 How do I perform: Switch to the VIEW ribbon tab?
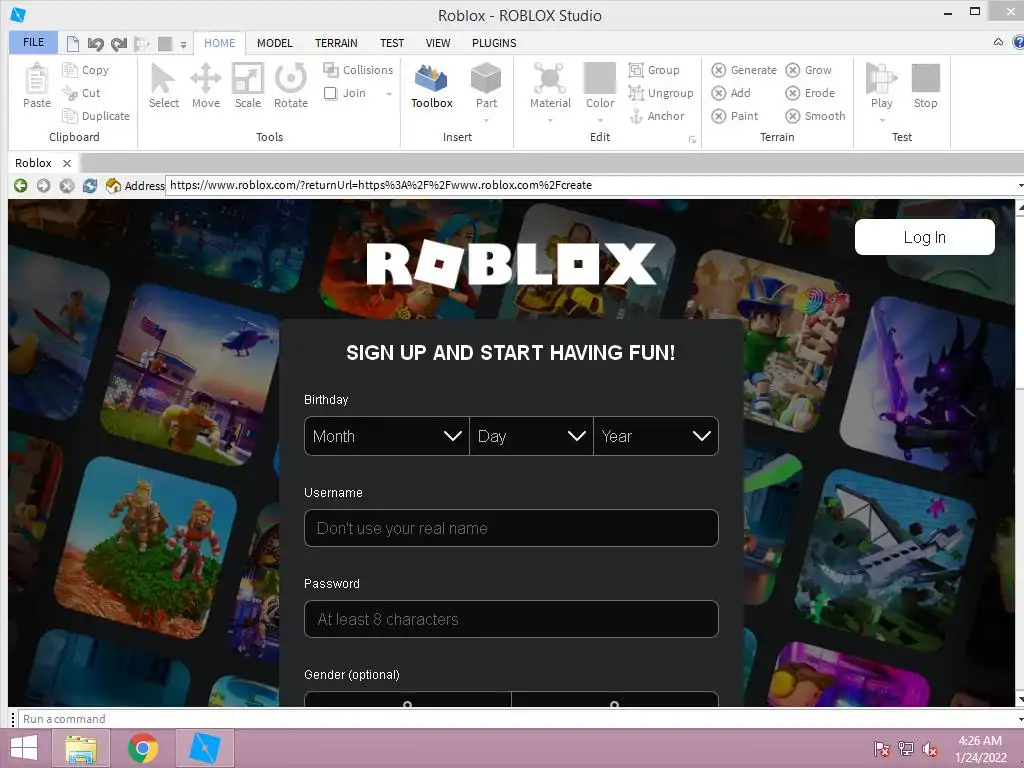[x=438, y=43]
